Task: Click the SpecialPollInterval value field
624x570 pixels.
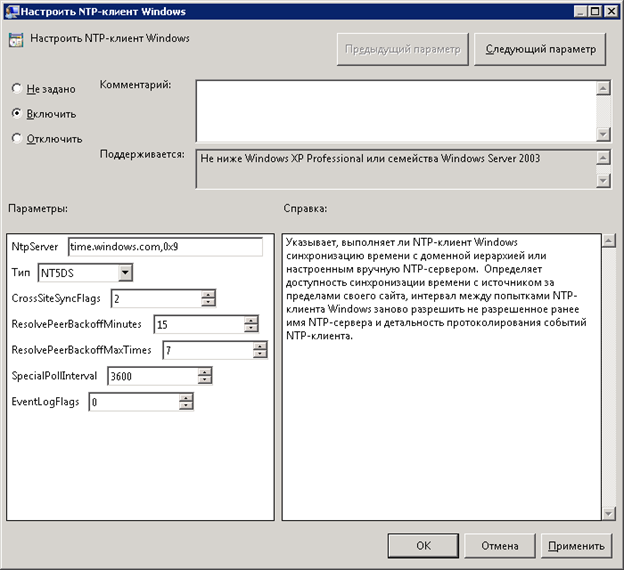Action: tap(153, 376)
